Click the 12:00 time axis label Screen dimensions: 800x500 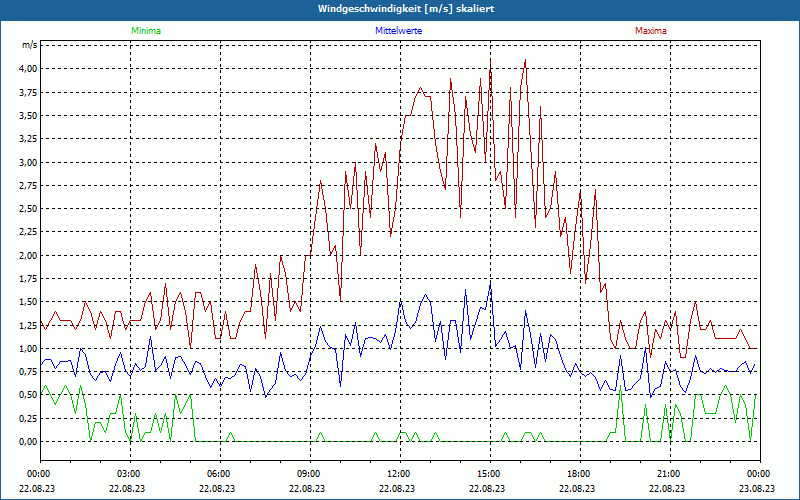(x=400, y=474)
